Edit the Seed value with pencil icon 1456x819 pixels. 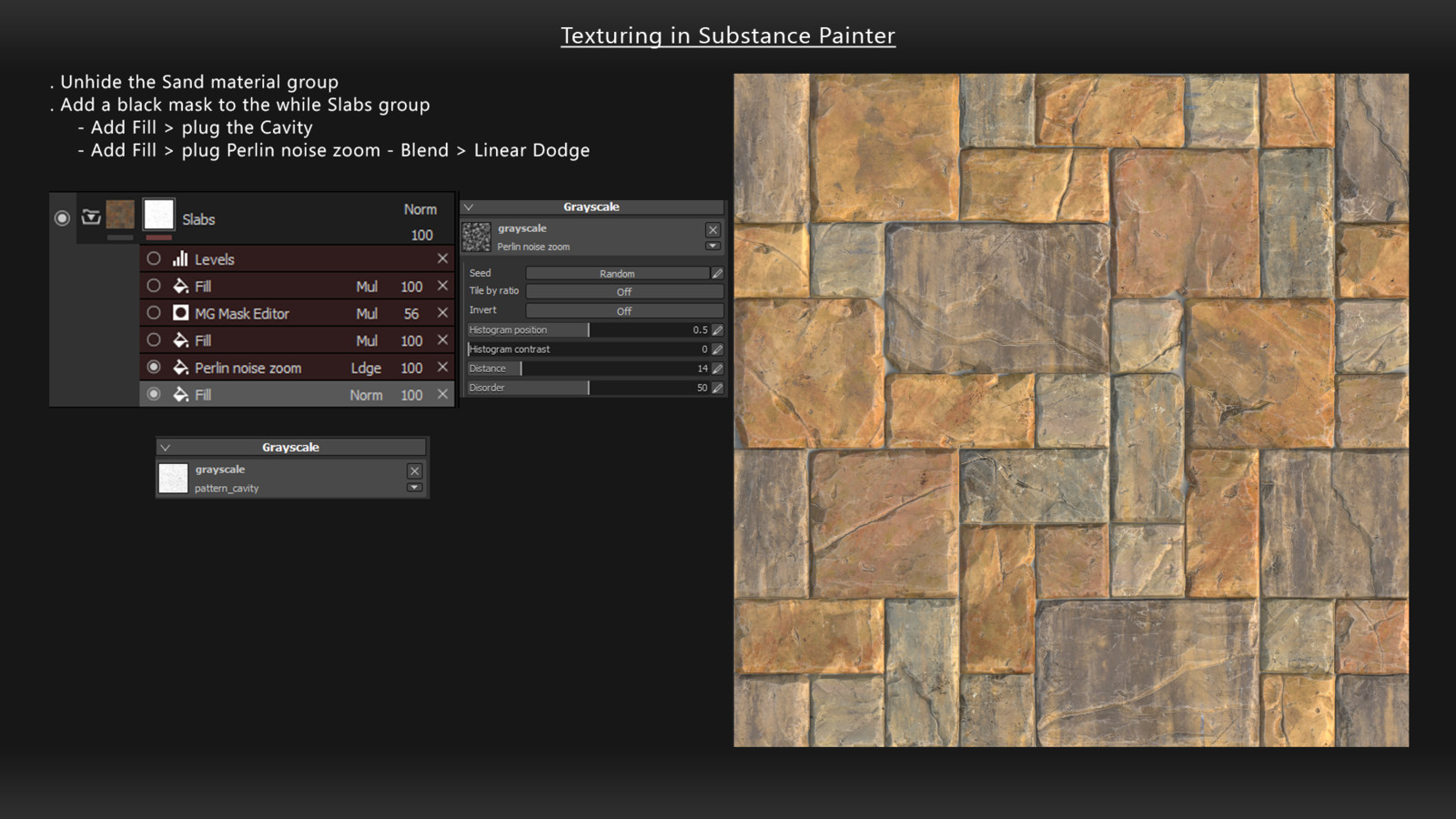[717, 273]
